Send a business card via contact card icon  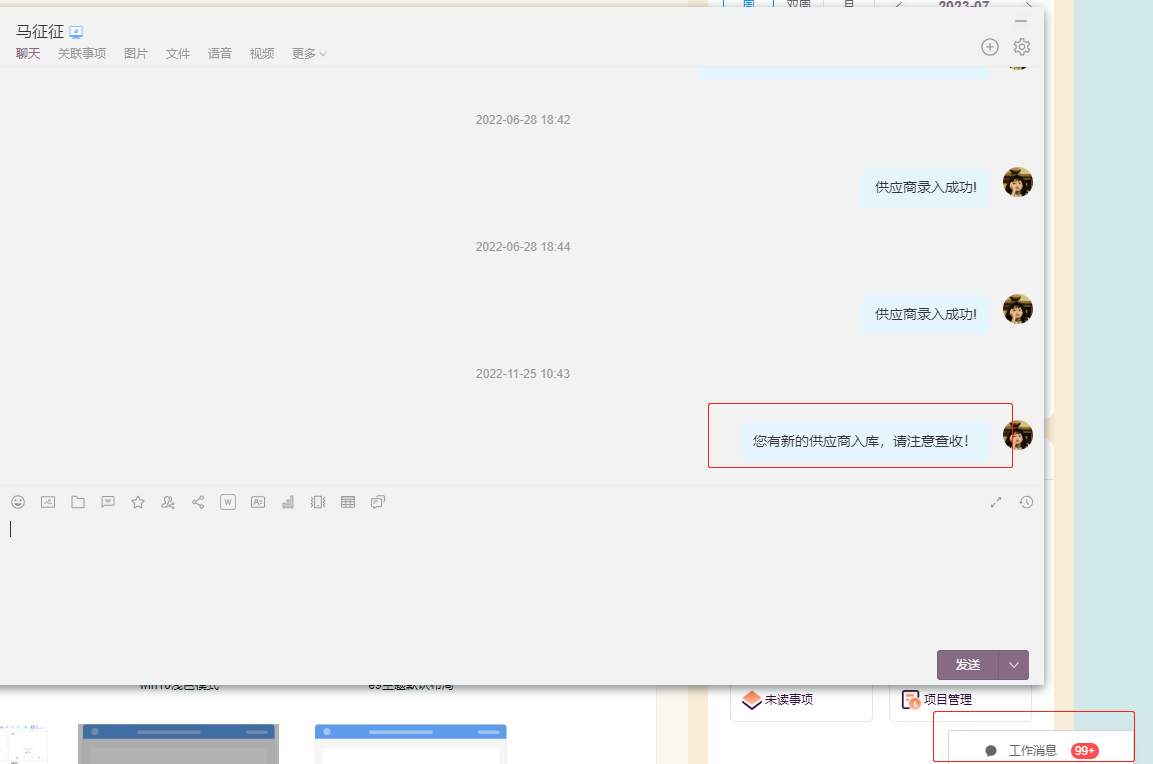pyautogui.click(x=258, y=502)
